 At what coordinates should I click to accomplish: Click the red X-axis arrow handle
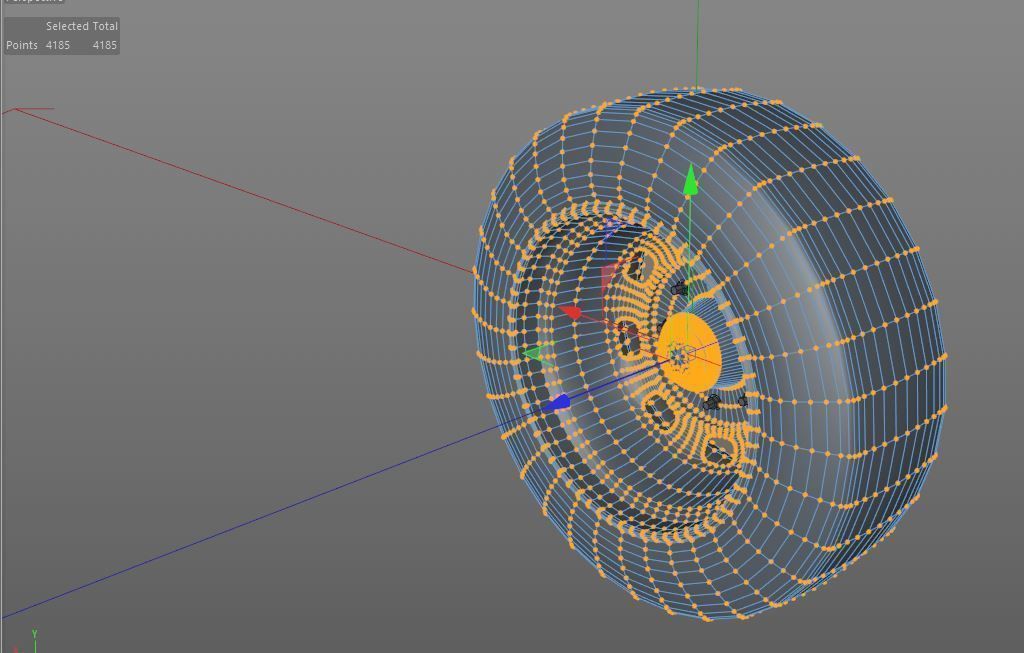571,312
